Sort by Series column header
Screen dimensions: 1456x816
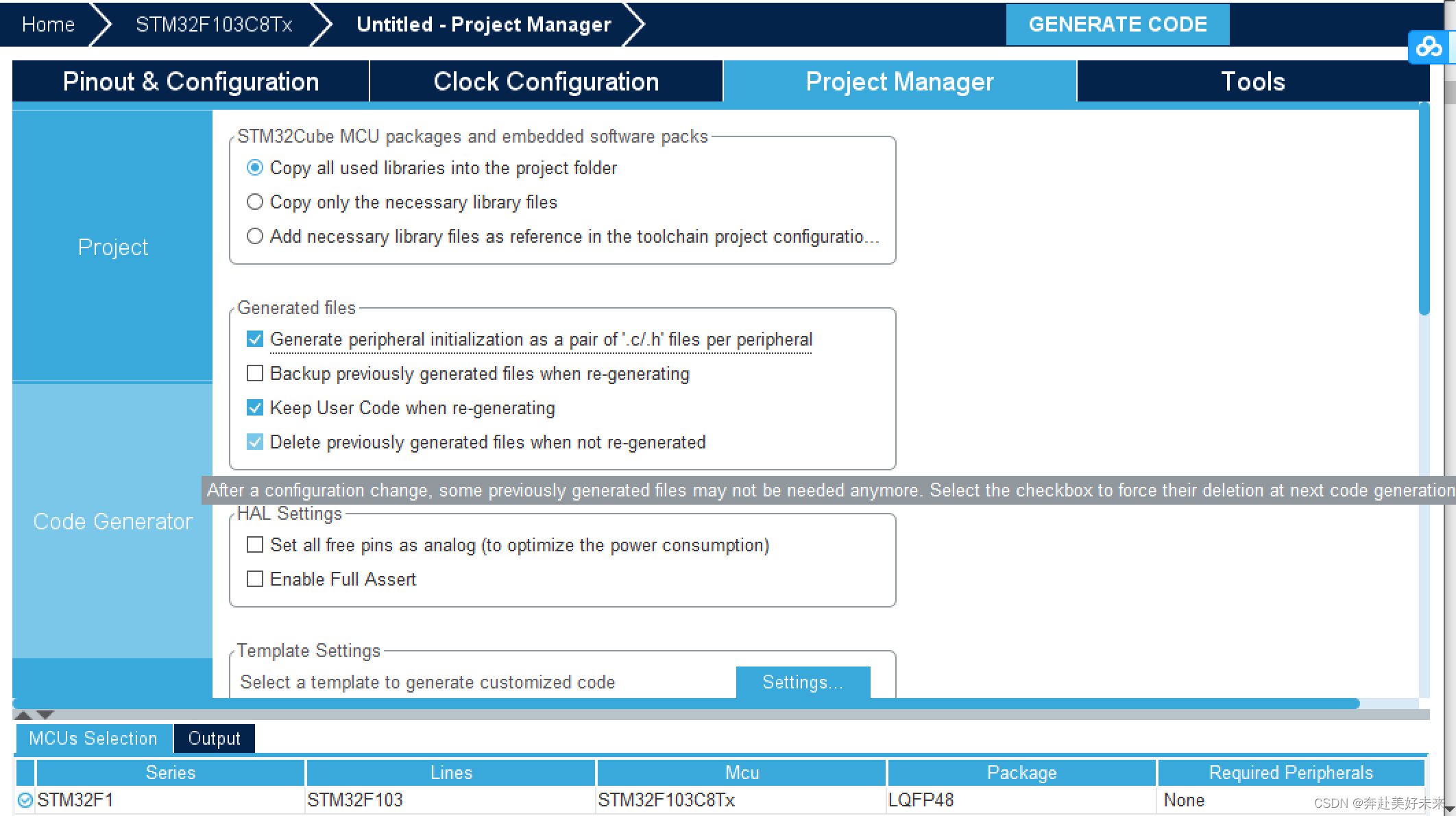point(170,773)
